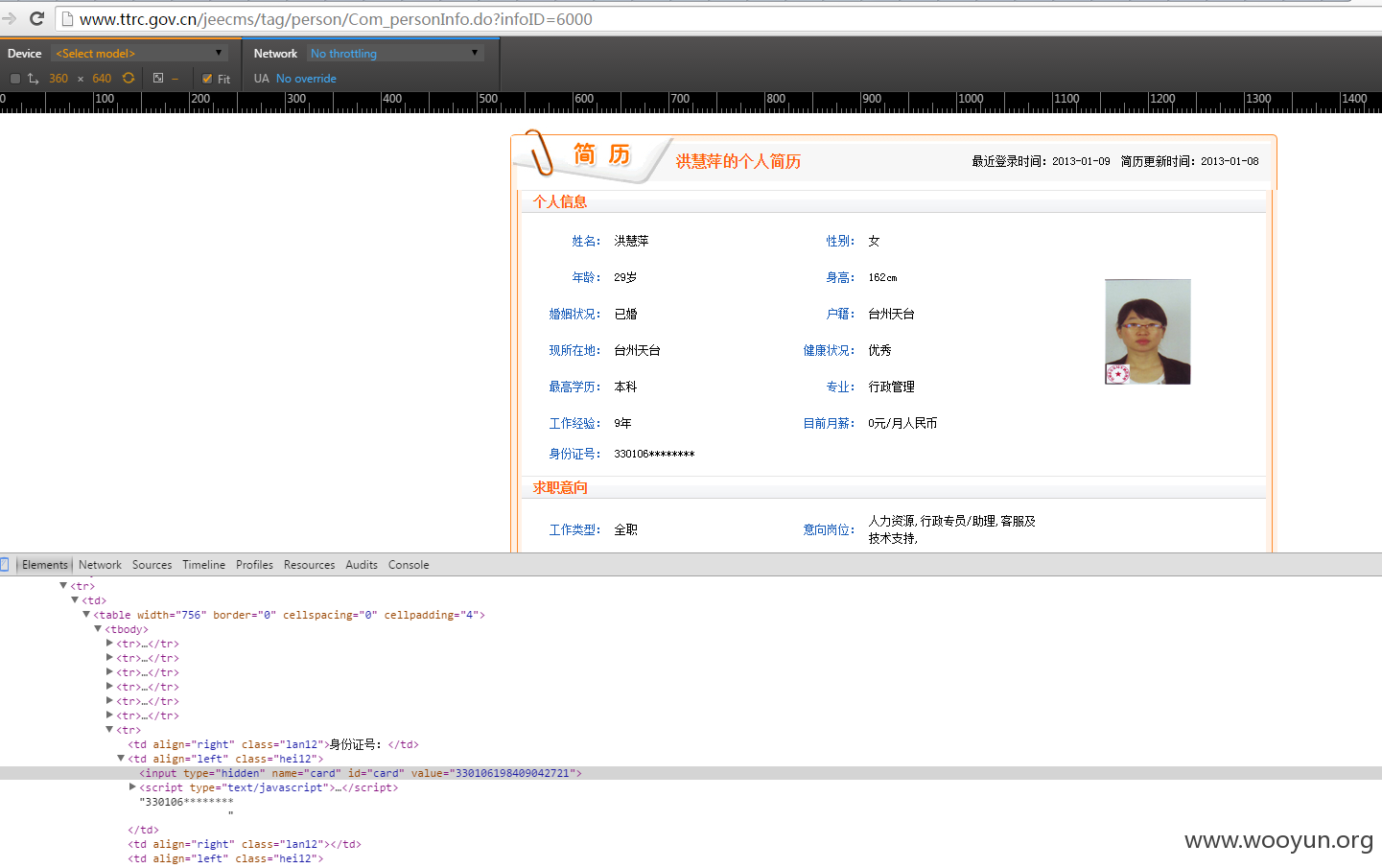Switch to the Elements tab
Viewport: 1382px width, 868px height.
(45, 565)
